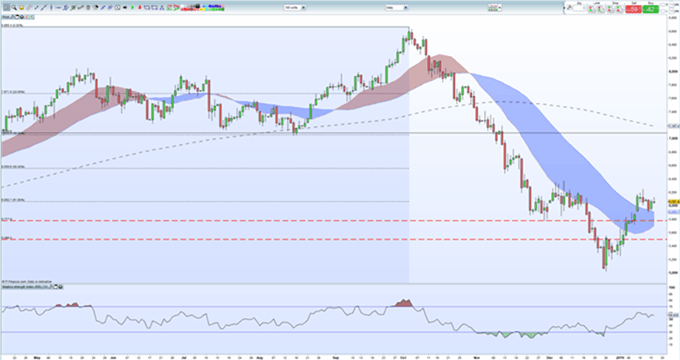Open the Daily timeframe dropdown

click(x=396, y=7)
